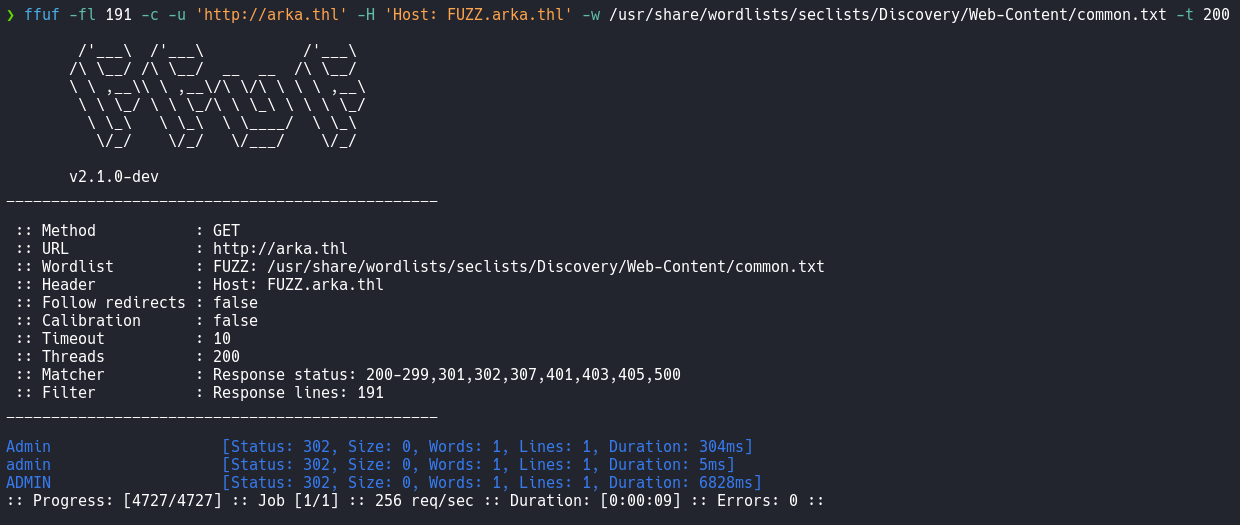The height and width of the screenshot is (525, 1240).
Task: Click the 'Admin' result entry
Action: [x=28, y=447]
